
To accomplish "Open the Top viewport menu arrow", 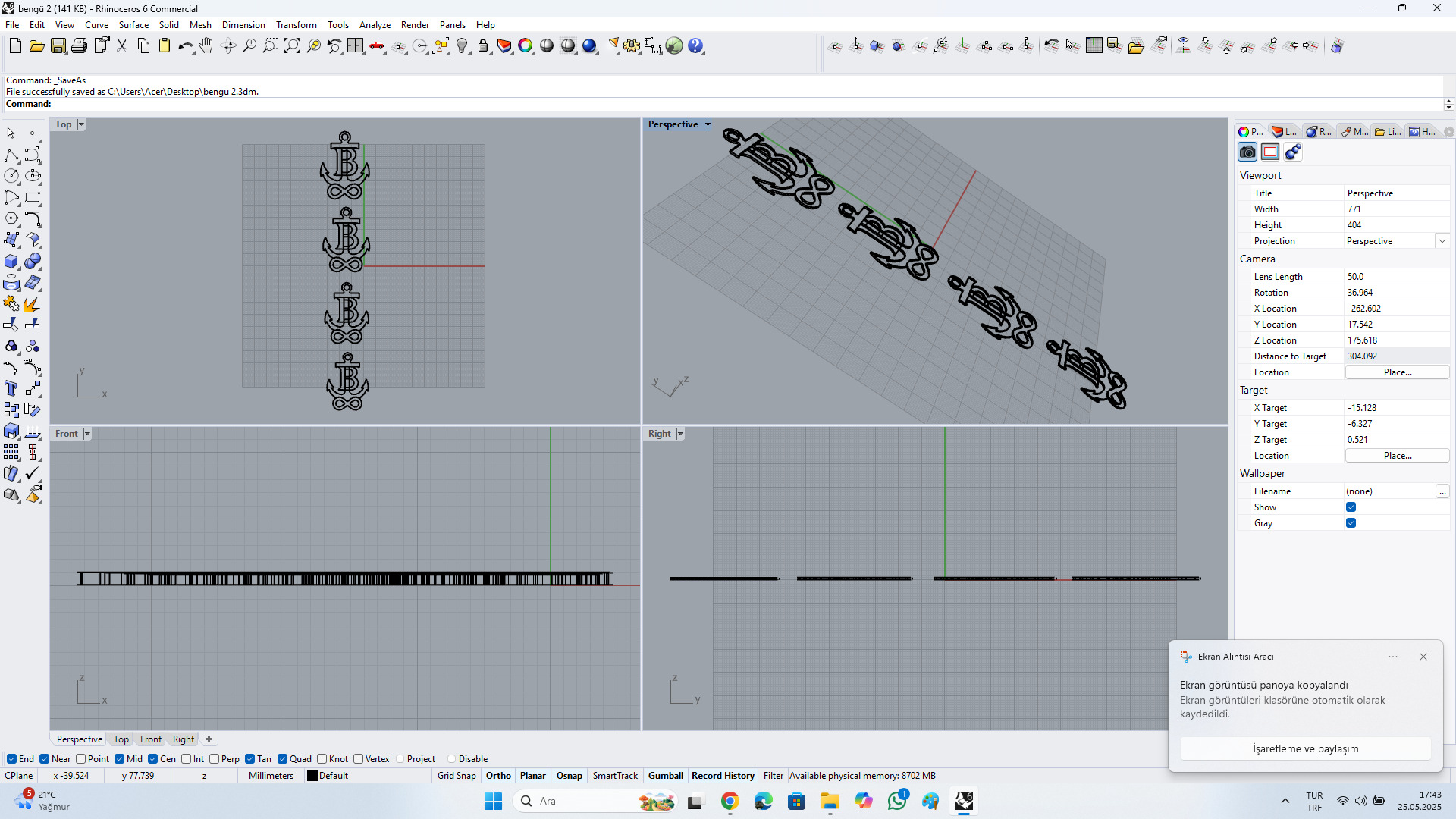I will (81, 124).
